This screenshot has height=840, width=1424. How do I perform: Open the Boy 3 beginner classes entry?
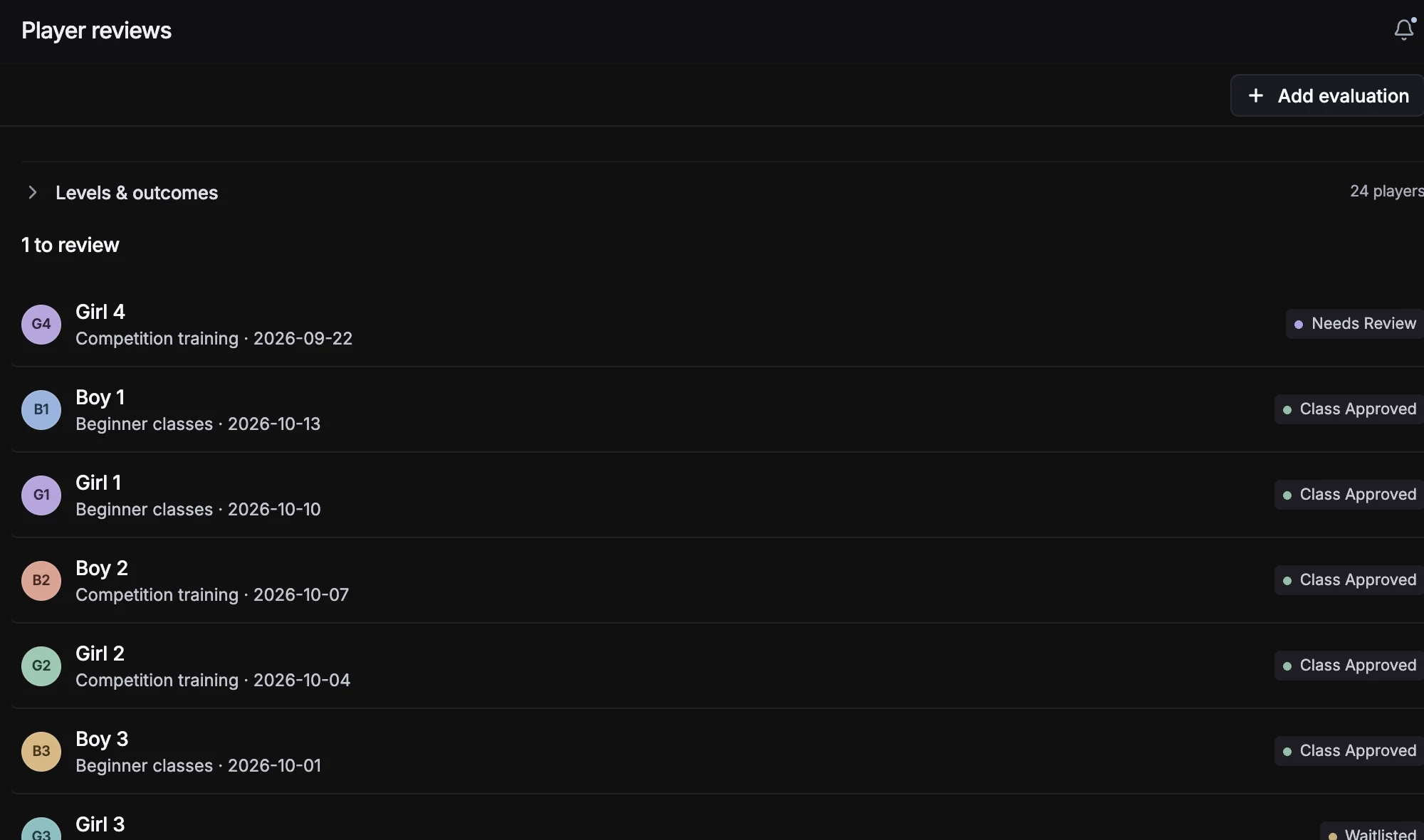pos(718,752)
